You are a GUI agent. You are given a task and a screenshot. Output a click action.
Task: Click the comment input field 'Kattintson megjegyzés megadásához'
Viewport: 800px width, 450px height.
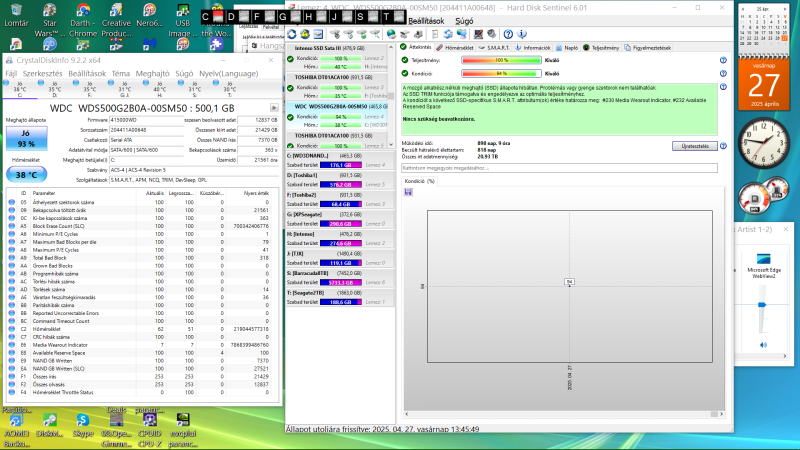pos(559,168)
